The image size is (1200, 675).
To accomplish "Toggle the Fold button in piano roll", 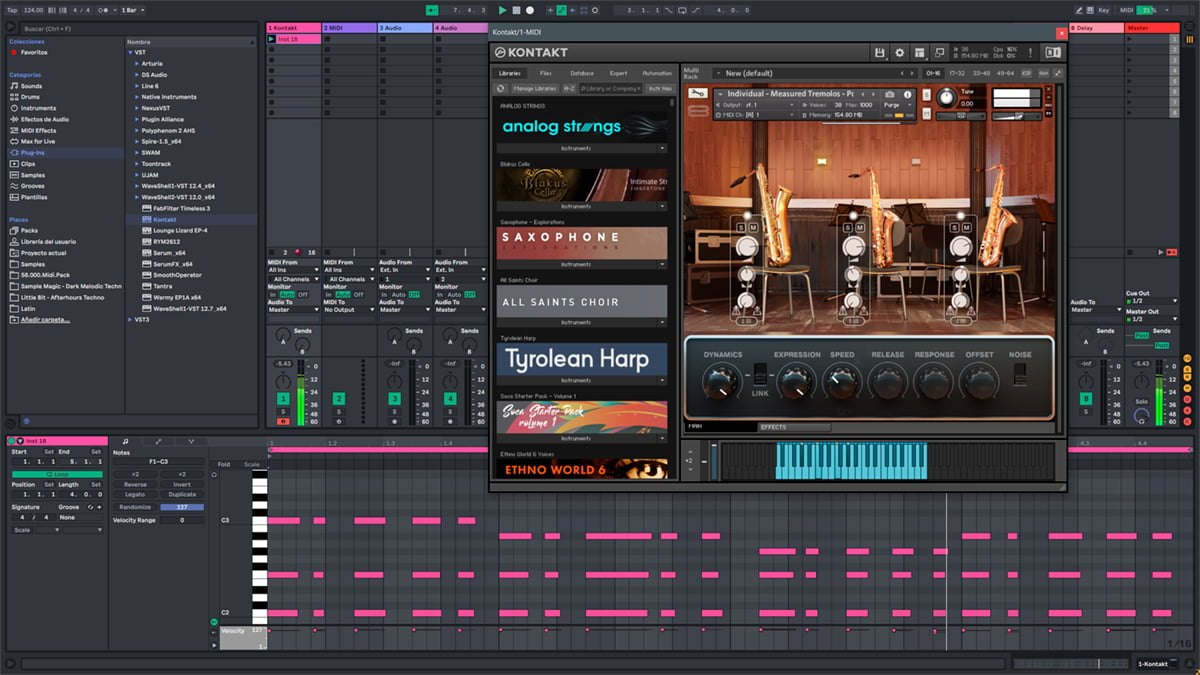I will click(224, 464).
